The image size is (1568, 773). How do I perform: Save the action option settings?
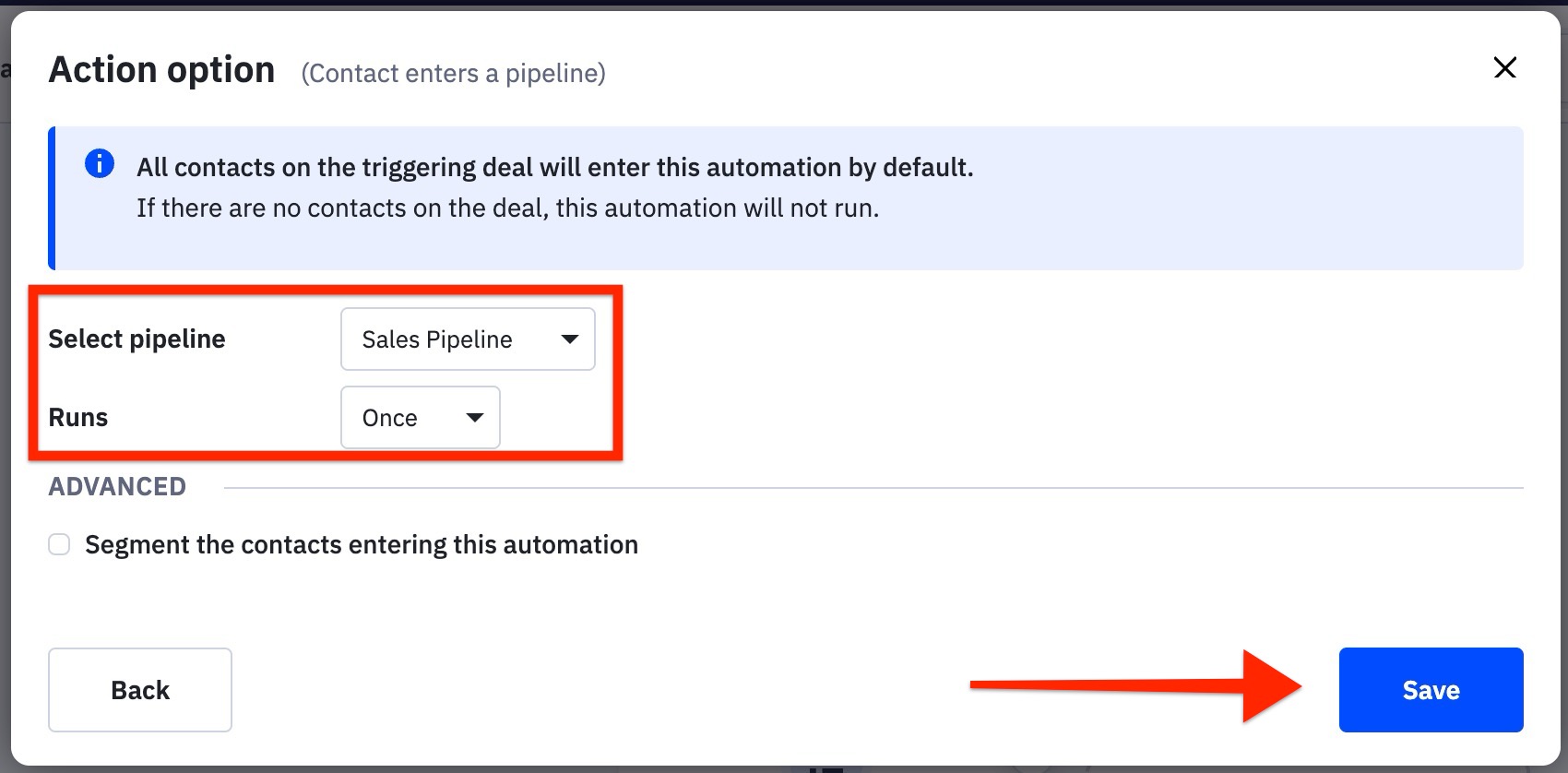(1431, 690)
